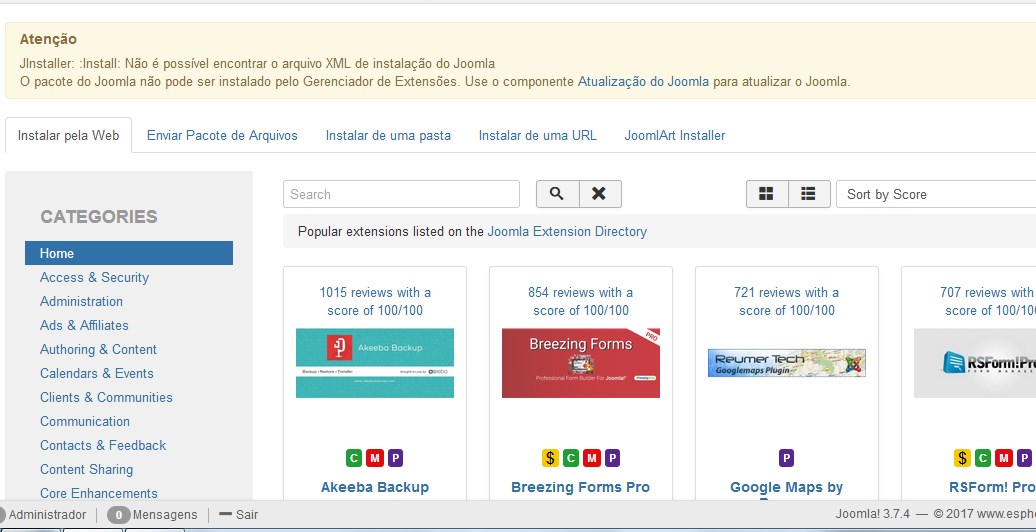Click the yellow $ badge under RSForm! Pro
Viewport: 1036px width, 532px height.
coord(962,458)
